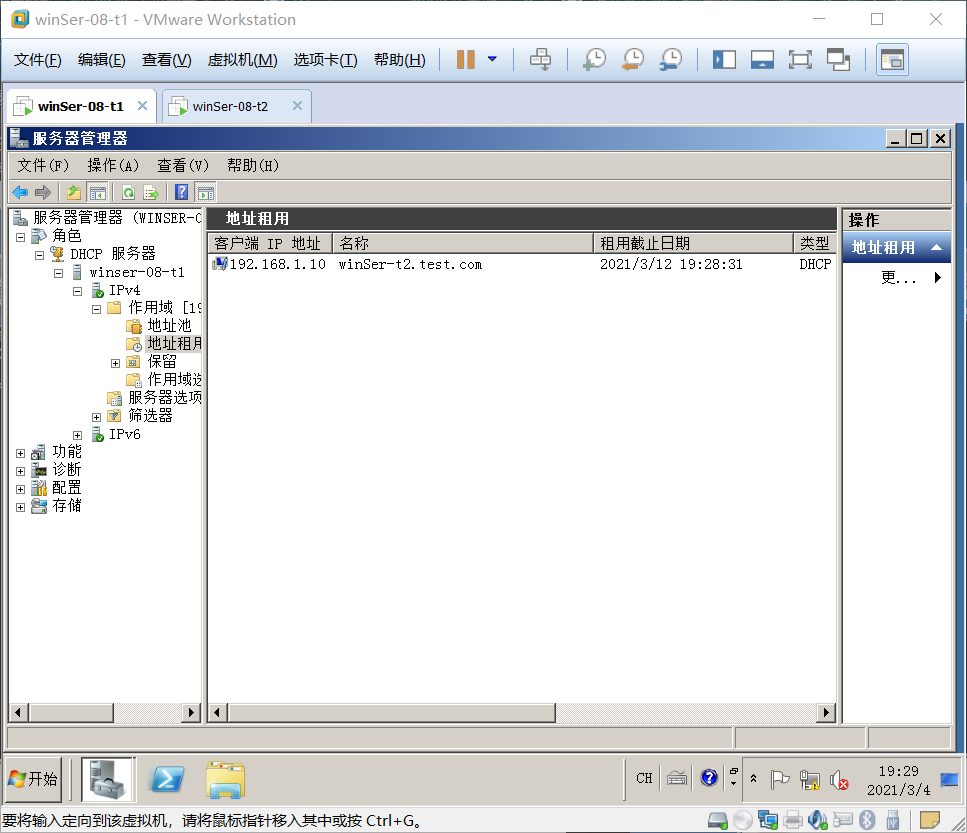Image resolution: width=967 pixels, height=833 pixels.
Task: Click the CH language indicator in taskbar
Action: pyautogui.click(x=644, y=779)
